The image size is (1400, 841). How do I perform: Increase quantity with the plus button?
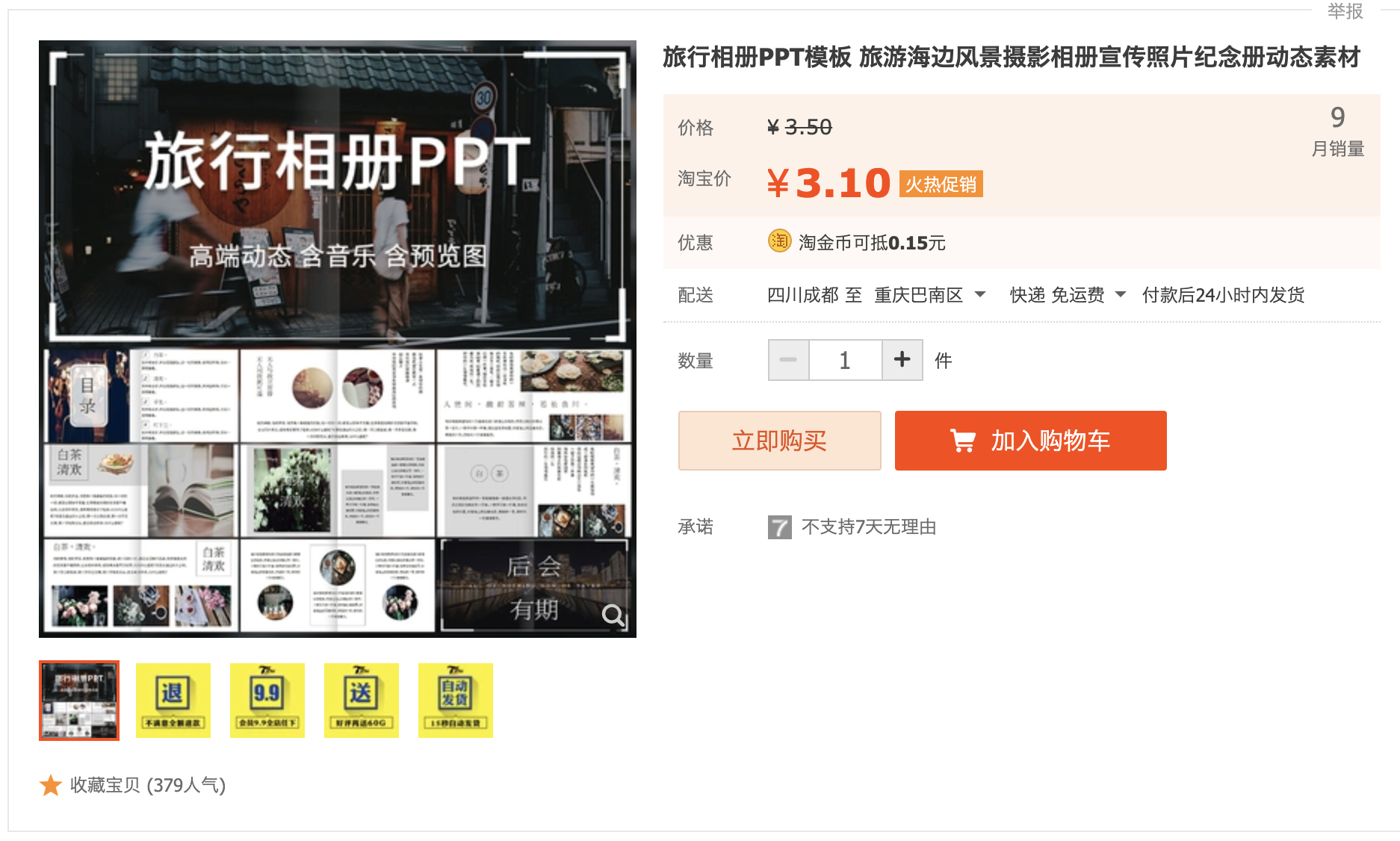(x=902, y=360)
